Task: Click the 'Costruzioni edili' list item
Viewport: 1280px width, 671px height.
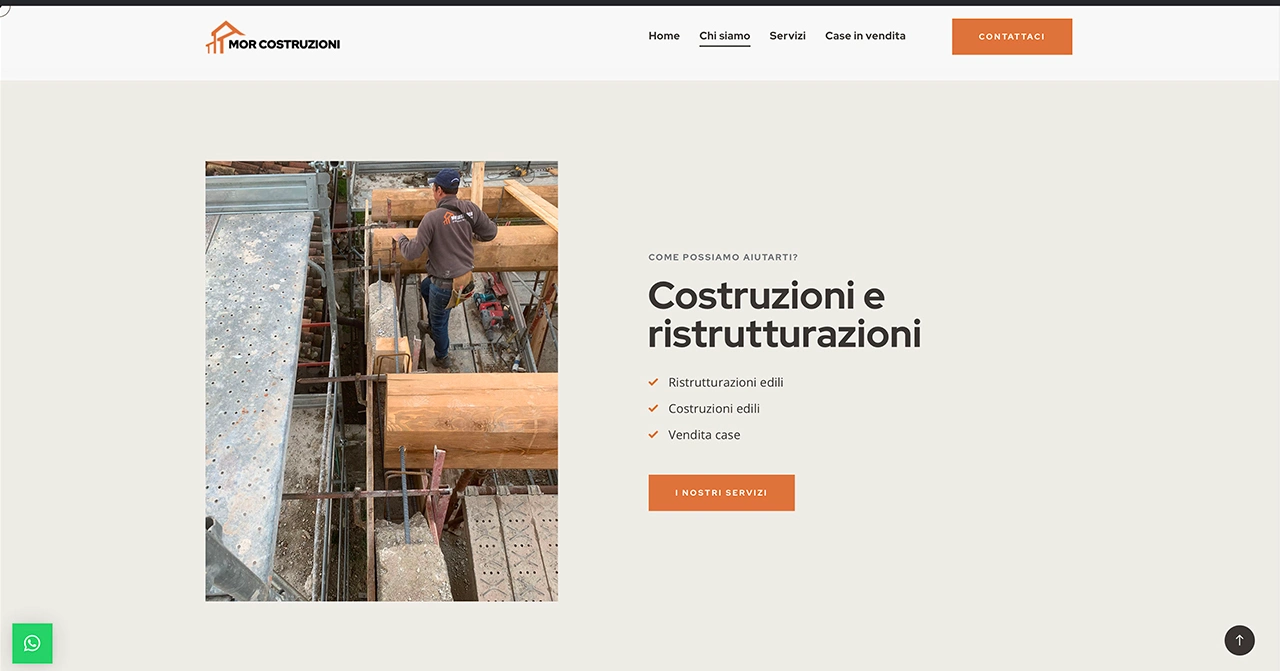Action: [714, 408]
